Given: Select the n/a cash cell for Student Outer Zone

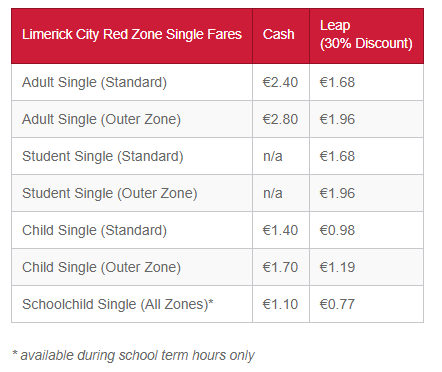Looking at the screenshot, I should tap(273, 193).
